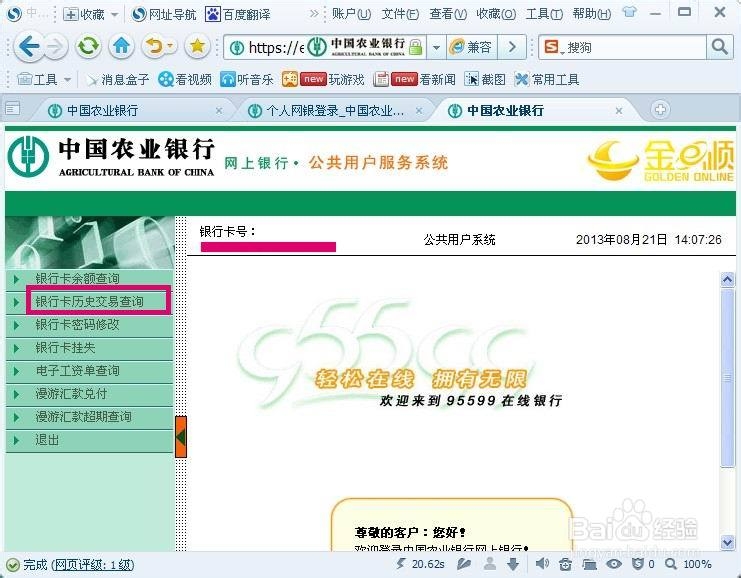Click the Agricultural Bank of China logo
741x578 pixels.
click(x=112, y=157)
